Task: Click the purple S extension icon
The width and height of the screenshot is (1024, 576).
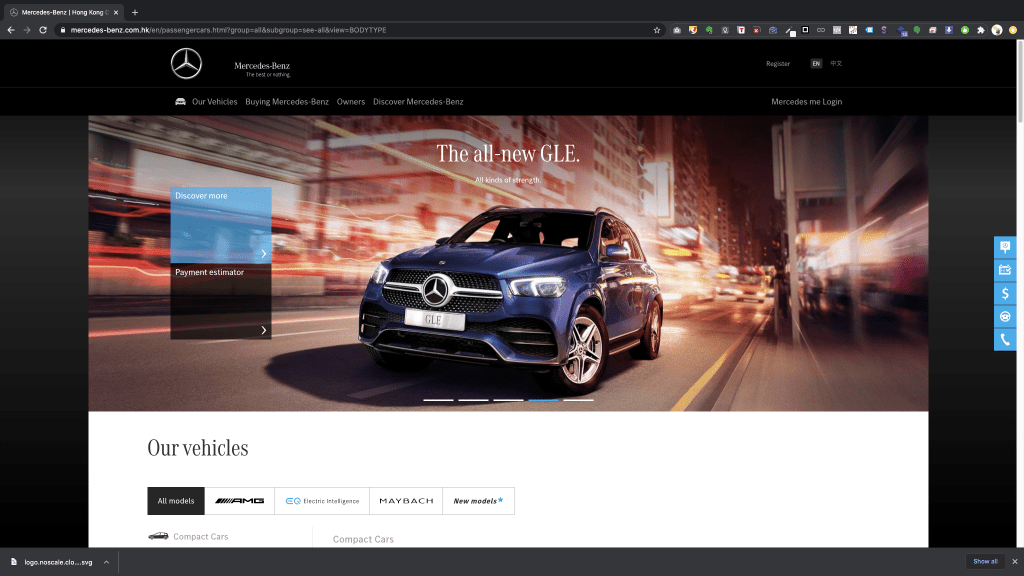Action: 884,30
